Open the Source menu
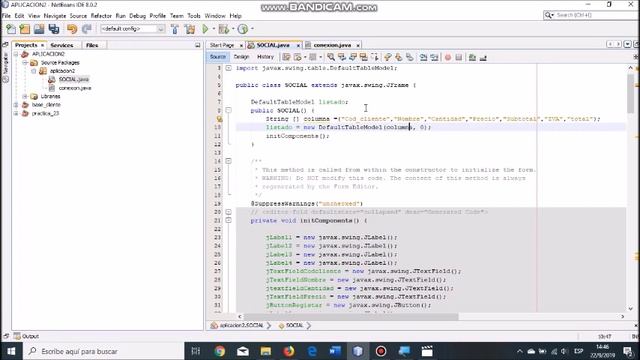640x360 pixels. (78, 16)
